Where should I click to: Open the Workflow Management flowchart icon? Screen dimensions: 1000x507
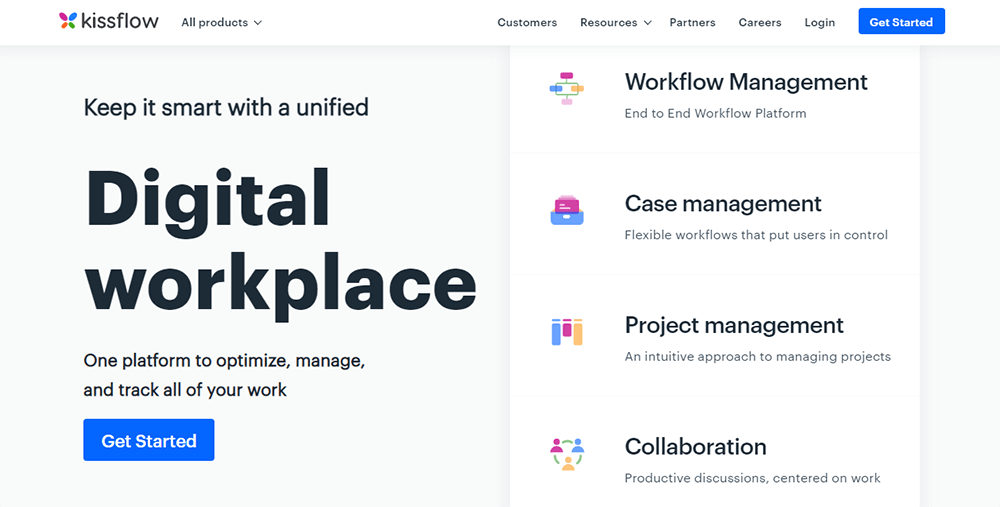566,89
